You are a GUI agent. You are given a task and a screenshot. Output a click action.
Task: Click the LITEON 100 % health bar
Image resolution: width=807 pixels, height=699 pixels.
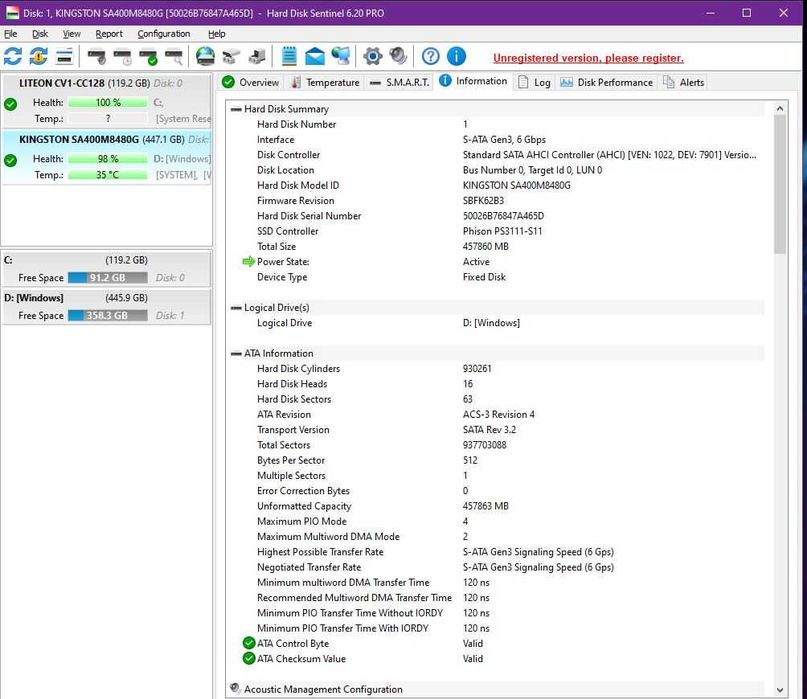(x=108, y=102)
